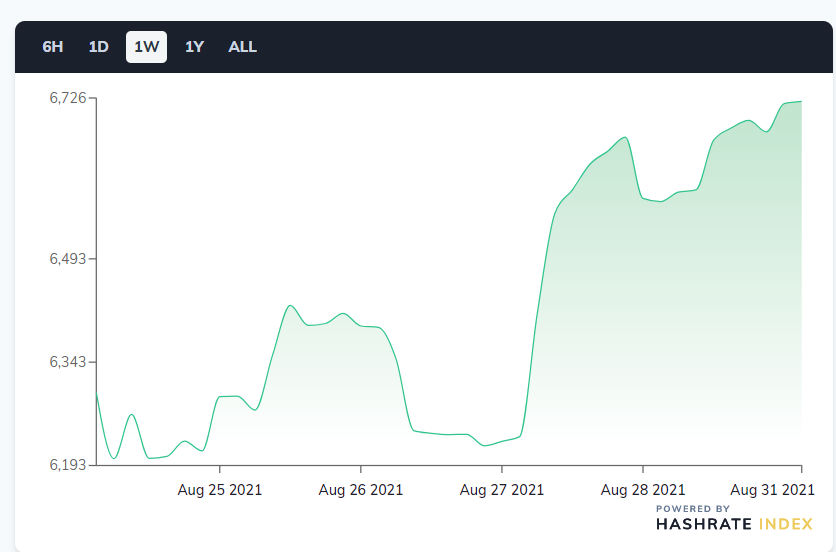Select the active 1W range tab
Viewport: 836px width, 552px height.
pos(147,47)
